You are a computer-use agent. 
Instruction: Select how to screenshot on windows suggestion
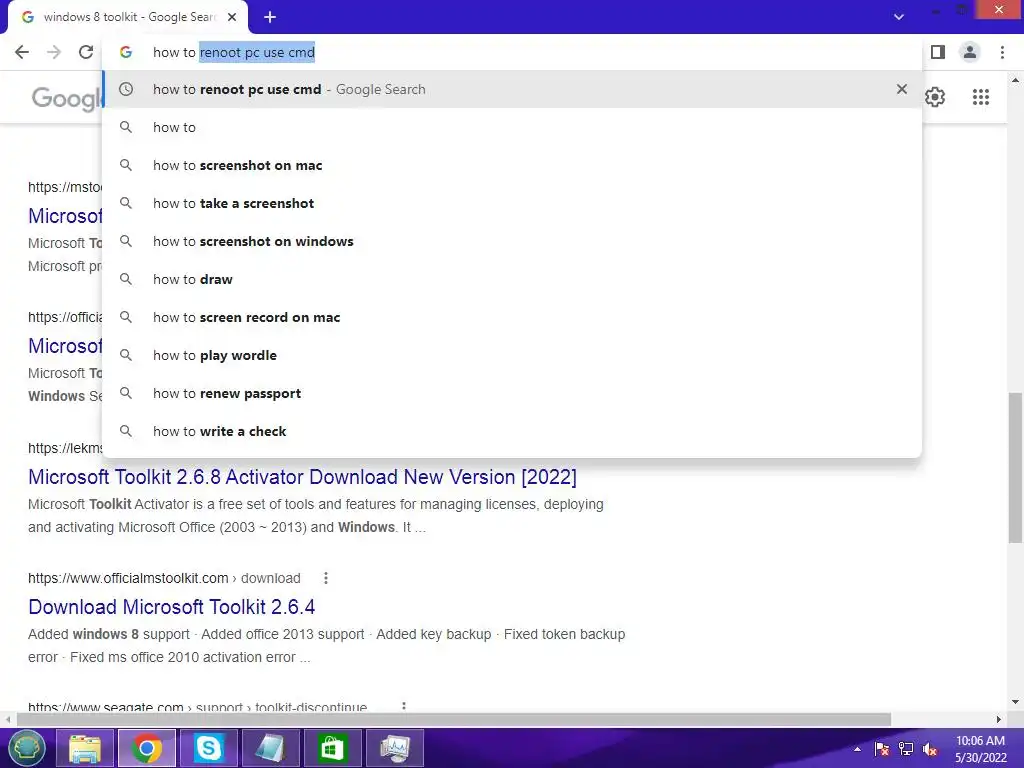click(x=513, y=241)
